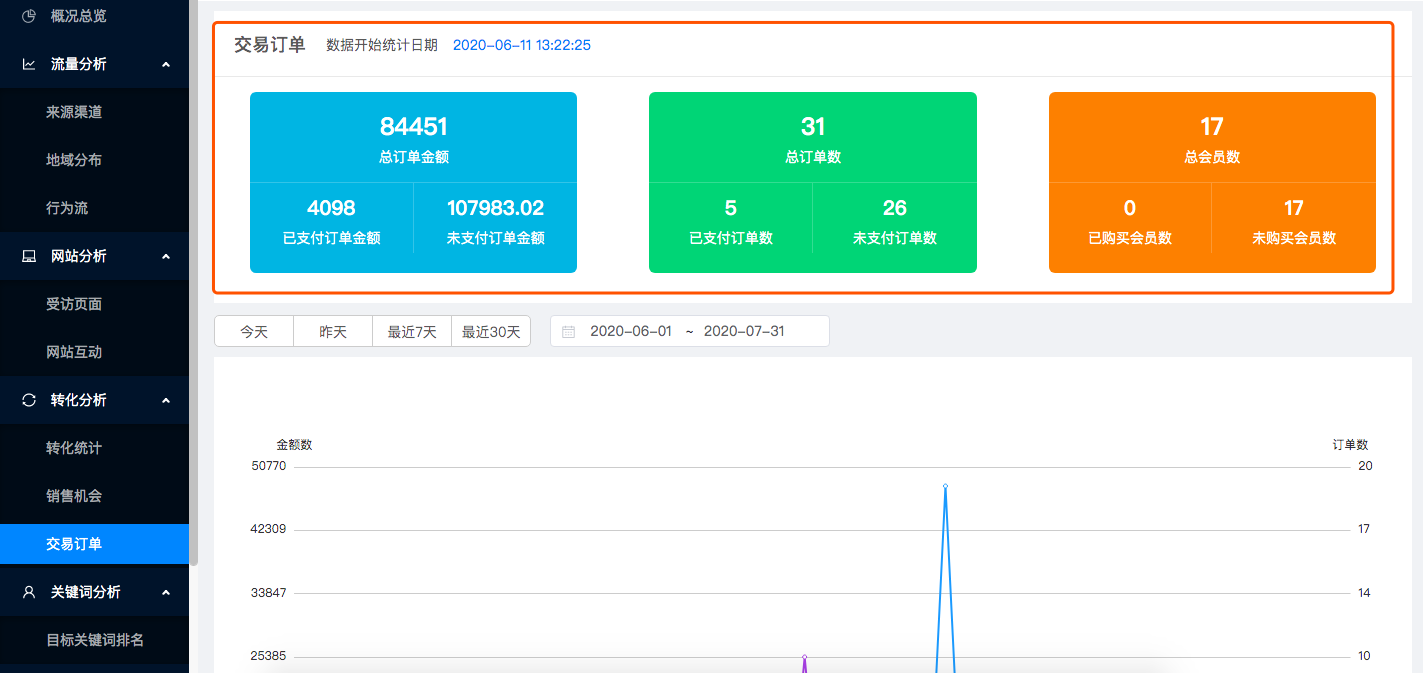This screenshot has width=1423, height=673.
Task: Open the 地域分布 menu item
Action: [74, 160]
